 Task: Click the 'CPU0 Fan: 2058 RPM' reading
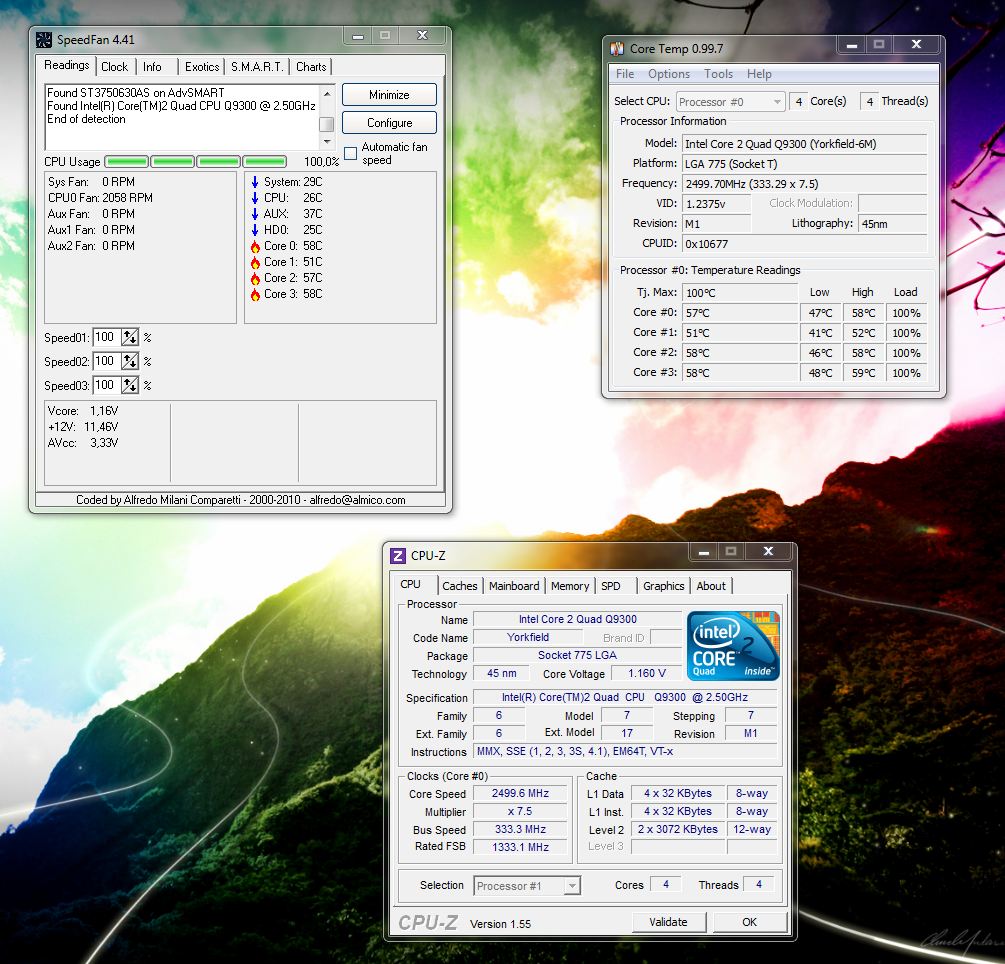[100, 198]
